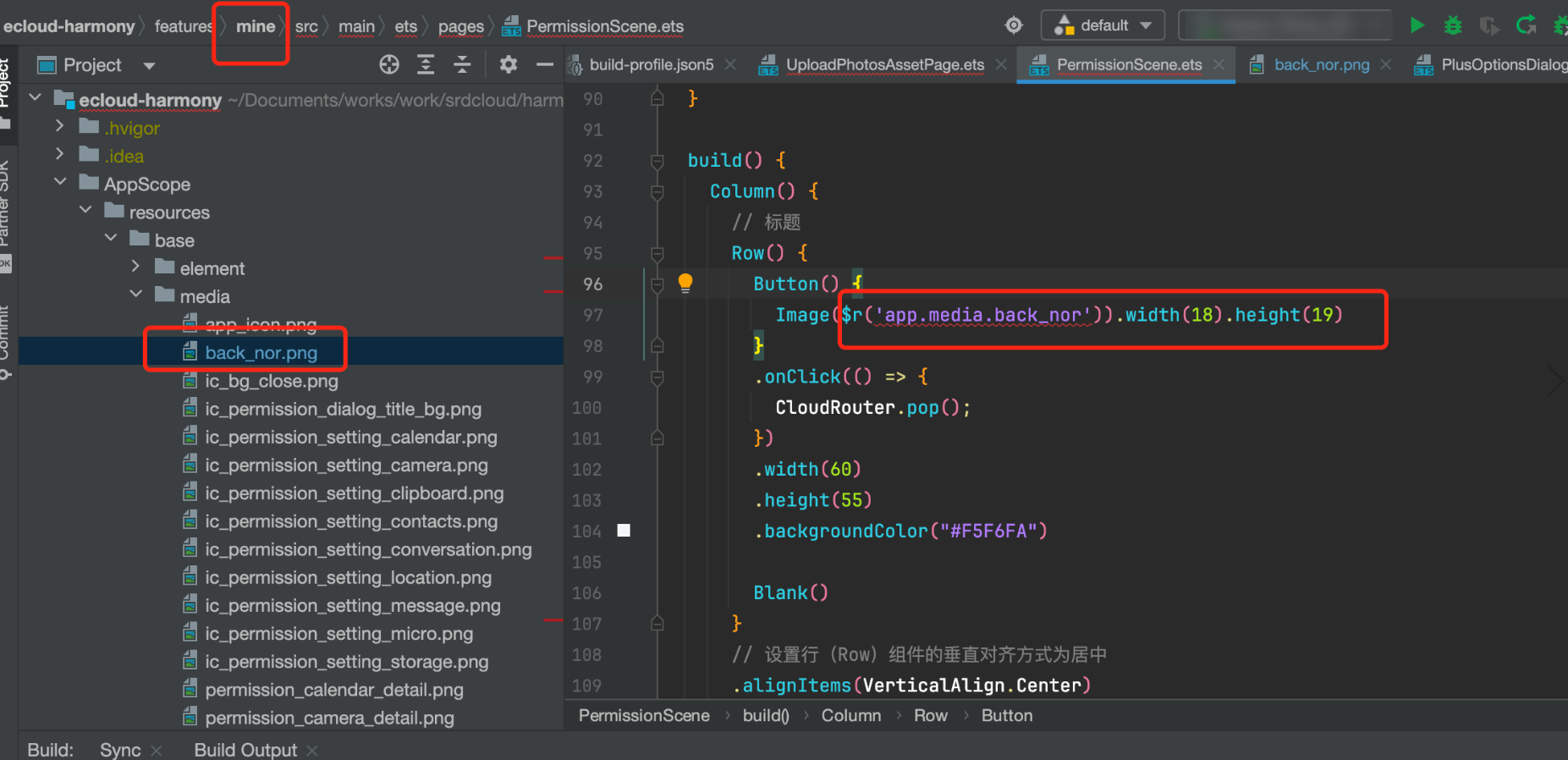Click the lightbulb quick-fix icon on line 96
Screen dimensions: 1568x760
(685, 284)
